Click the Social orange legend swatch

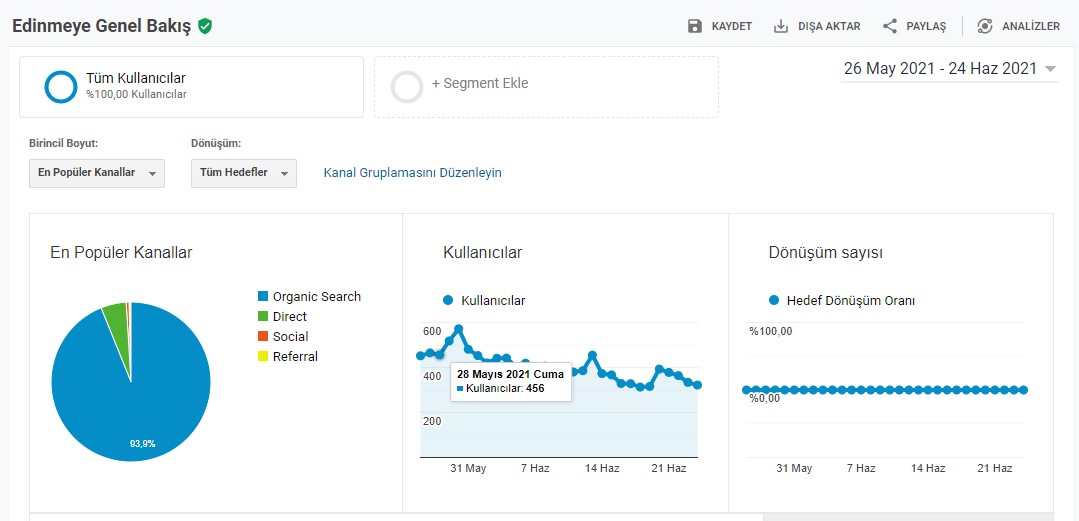point(263,337)
